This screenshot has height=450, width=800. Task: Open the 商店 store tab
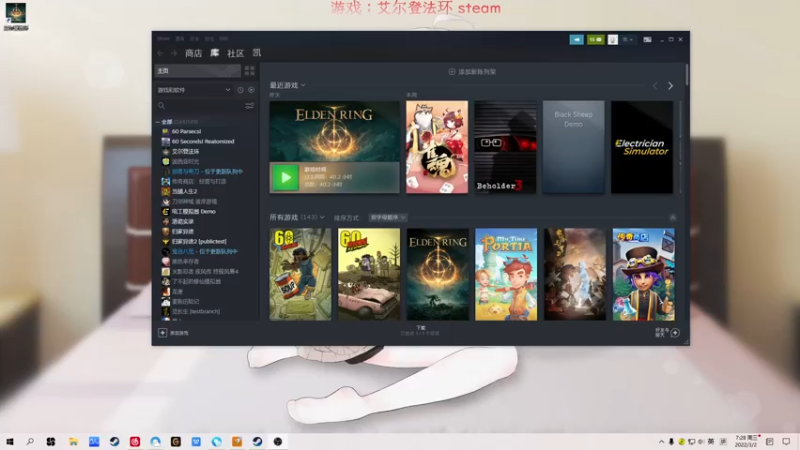click(x=193, y=53)
